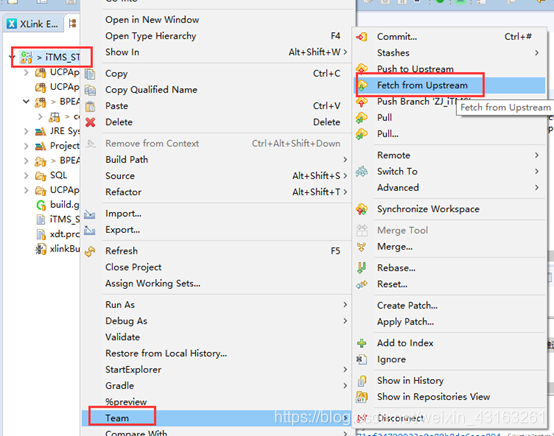Click the Refresh arrows icon

click(90, 251)
